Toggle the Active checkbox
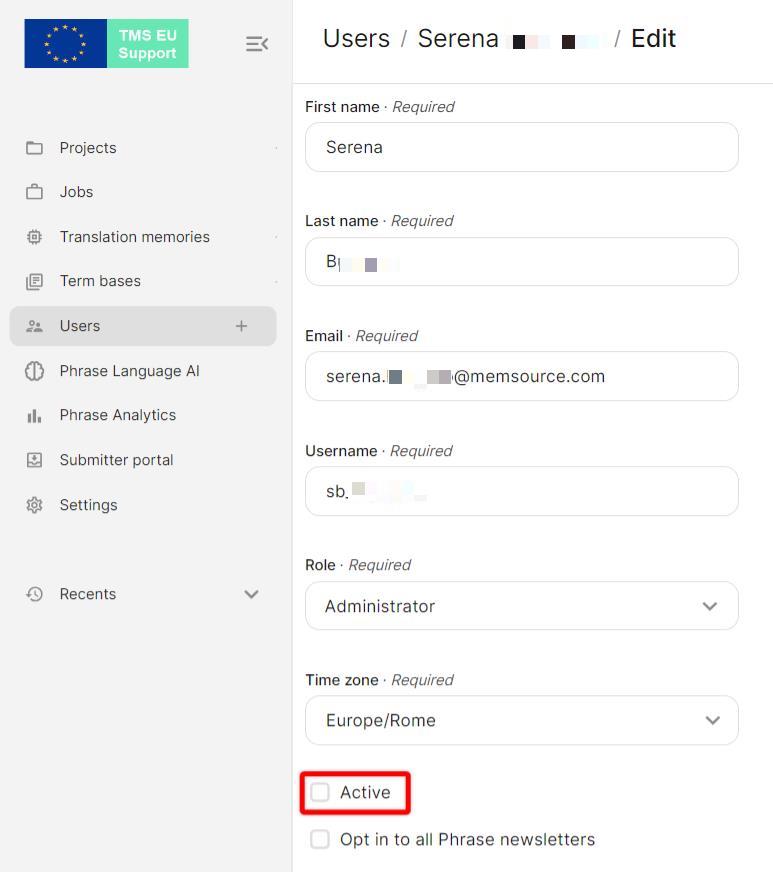Viewport: 773px width, 872px height. tap(320, 792)
